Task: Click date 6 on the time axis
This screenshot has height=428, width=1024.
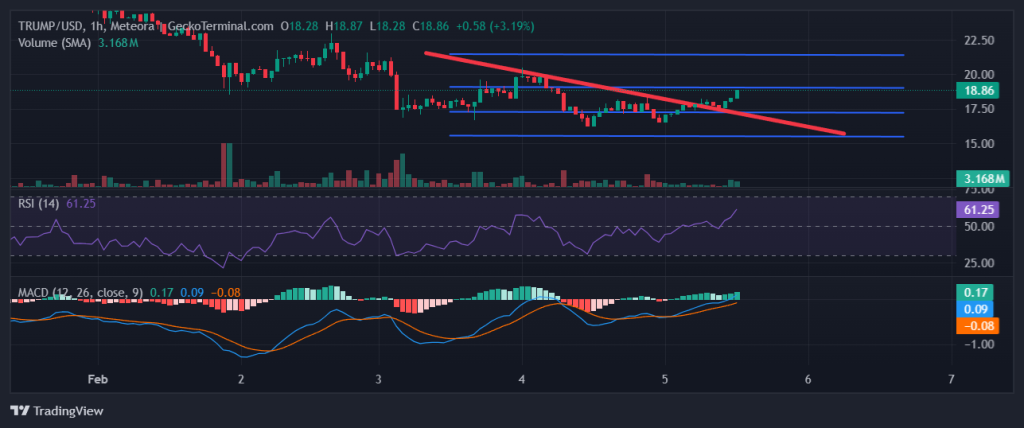Action: [x=808, y=380]
